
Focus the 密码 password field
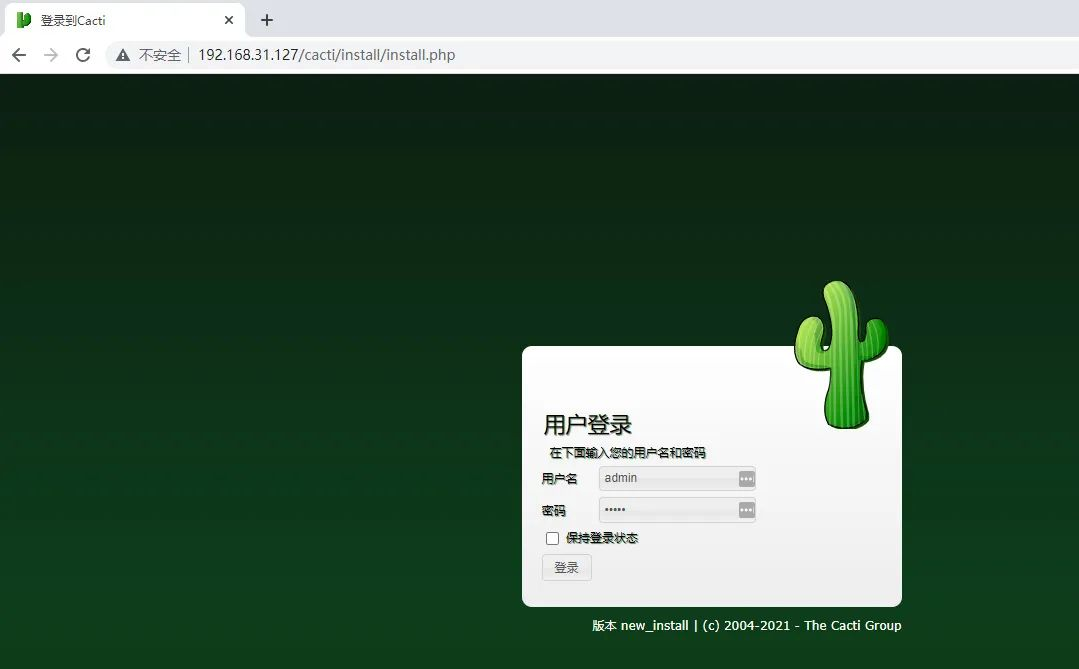(x=677, y=510)
